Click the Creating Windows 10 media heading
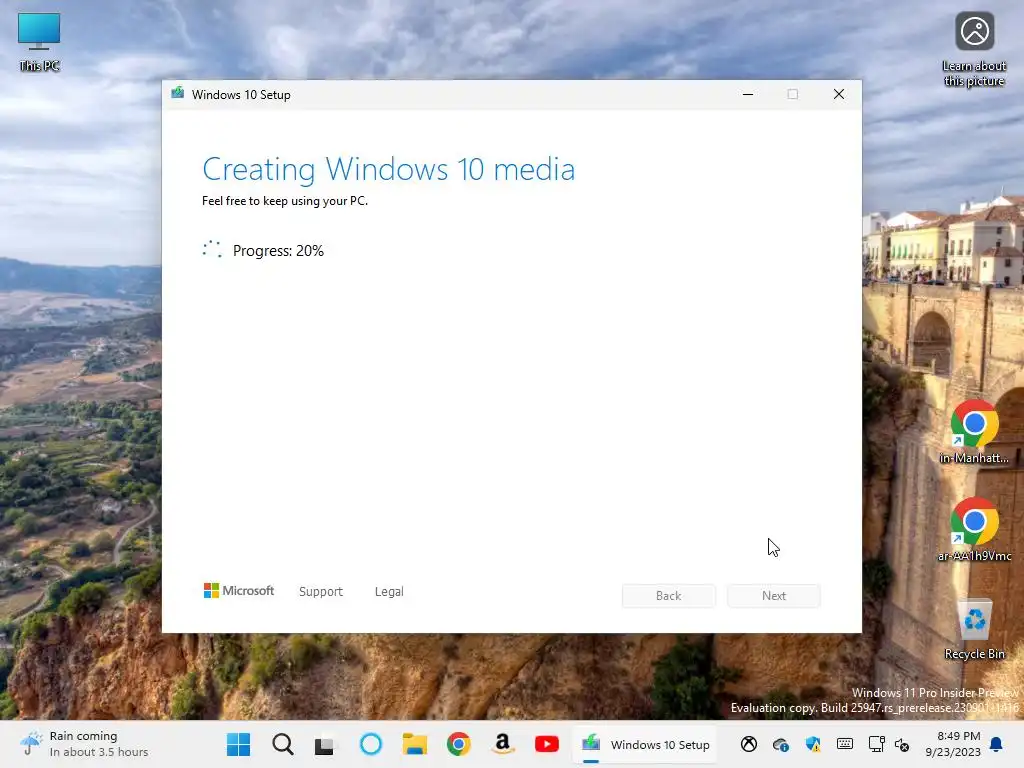 [x=389, y=169]
